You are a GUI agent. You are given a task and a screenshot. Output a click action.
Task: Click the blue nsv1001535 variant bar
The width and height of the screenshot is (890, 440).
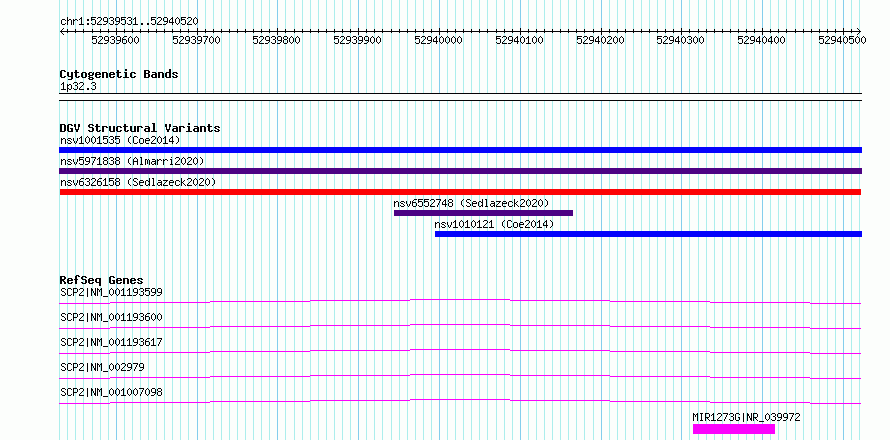[460, 150]
